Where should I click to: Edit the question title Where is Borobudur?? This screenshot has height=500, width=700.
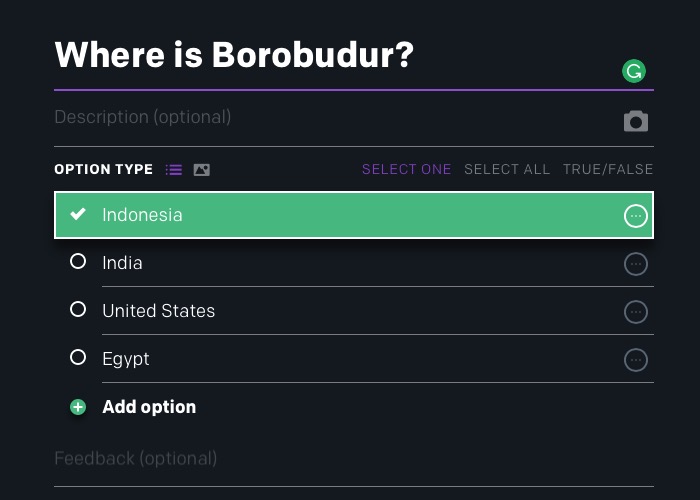click(x=234, y=55)
